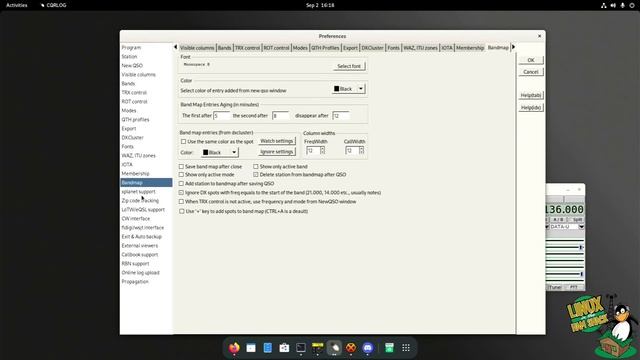The image size is (640, 360).
Task: Click the volume icon in top bar
Action: coord(613,5)
